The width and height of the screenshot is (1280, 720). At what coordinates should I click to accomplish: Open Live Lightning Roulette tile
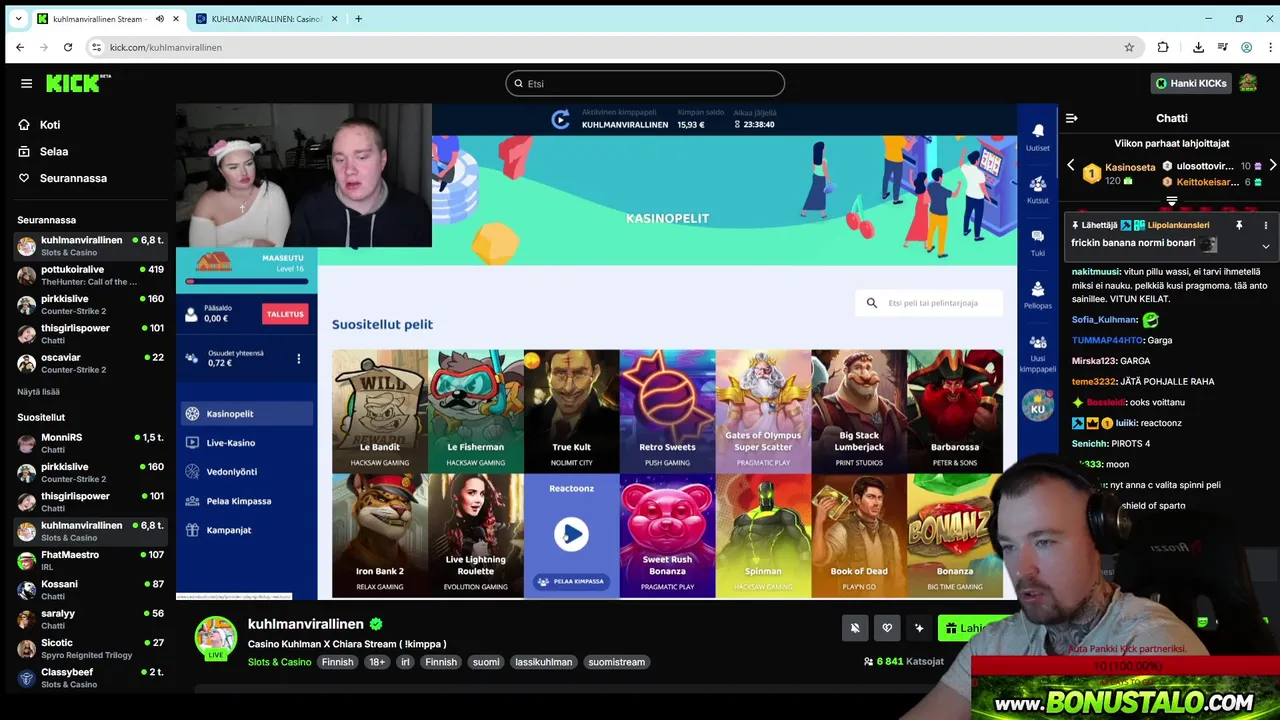[x=476, y=535]
